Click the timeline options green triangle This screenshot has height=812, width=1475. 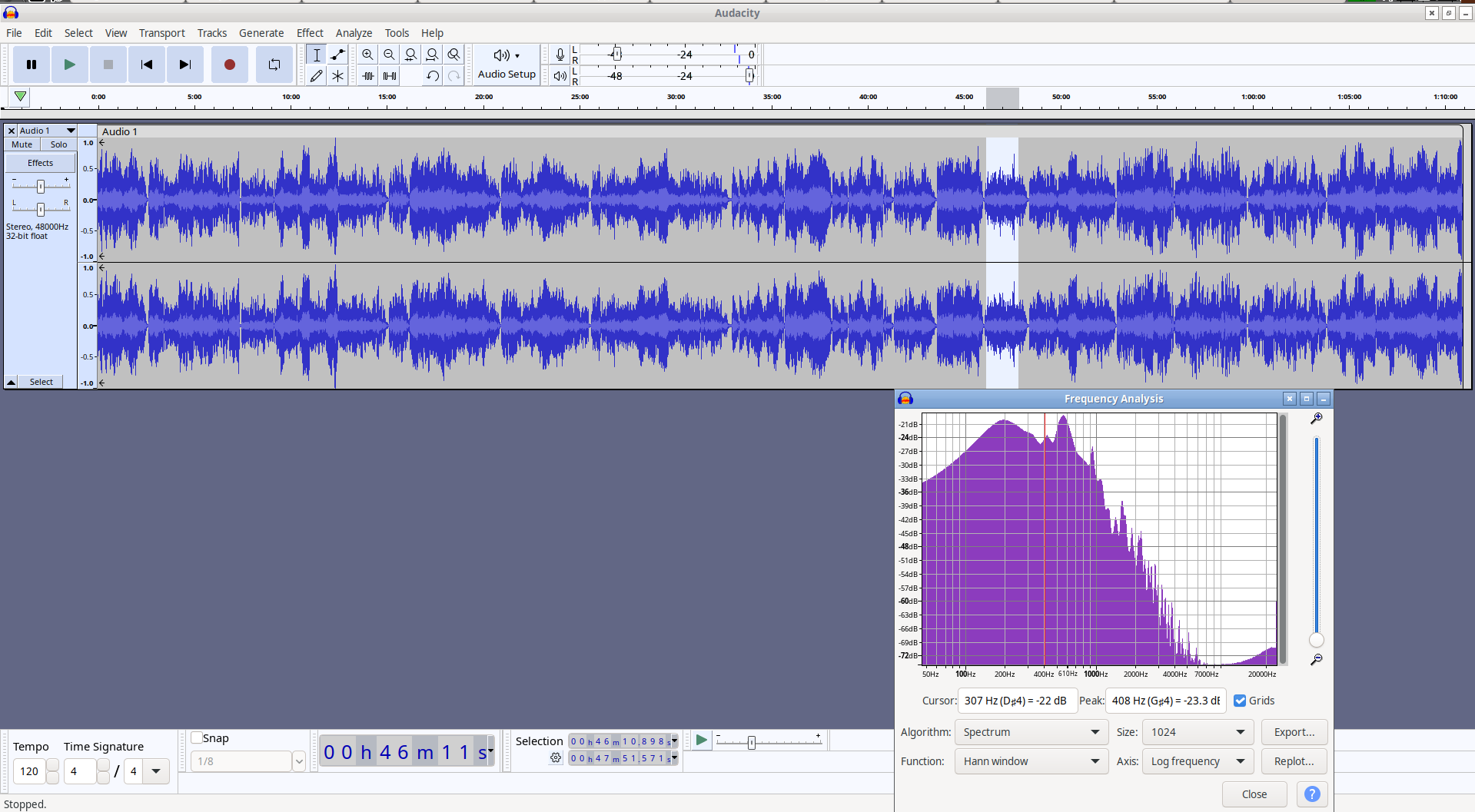(20, 97)
